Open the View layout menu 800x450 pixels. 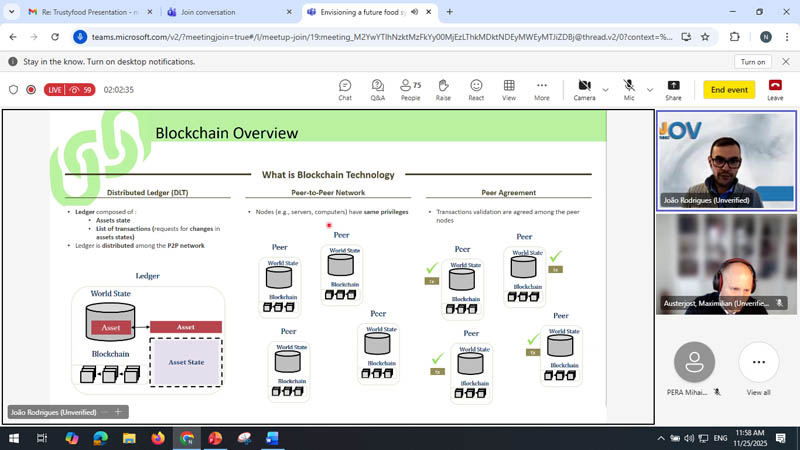click(509, 89)
